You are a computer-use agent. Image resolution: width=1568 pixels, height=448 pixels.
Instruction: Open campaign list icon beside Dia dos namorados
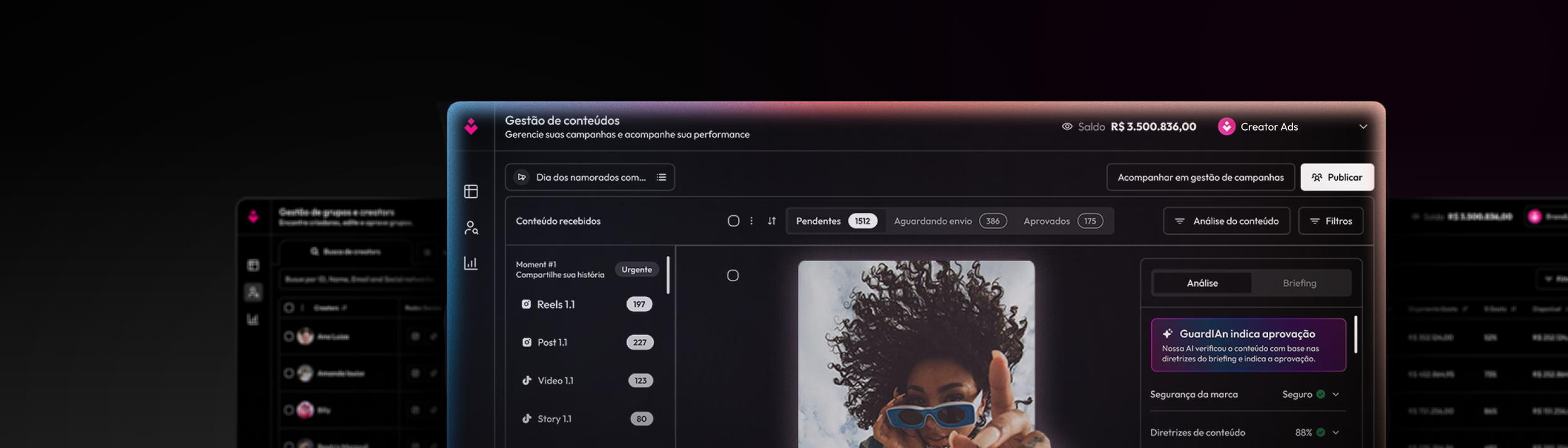pyautogui.click(x=661, y=178)
